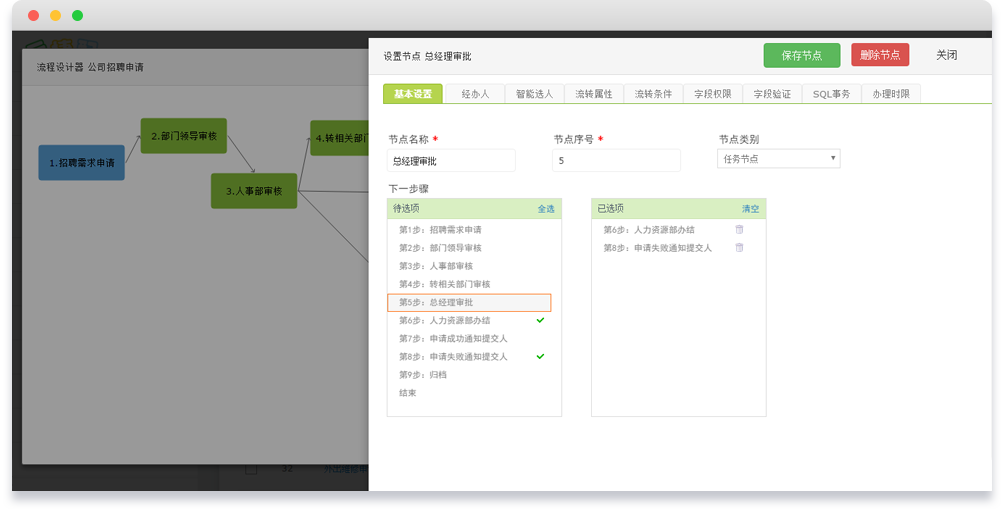Open the 办理时限 tab

click(891, 94)
